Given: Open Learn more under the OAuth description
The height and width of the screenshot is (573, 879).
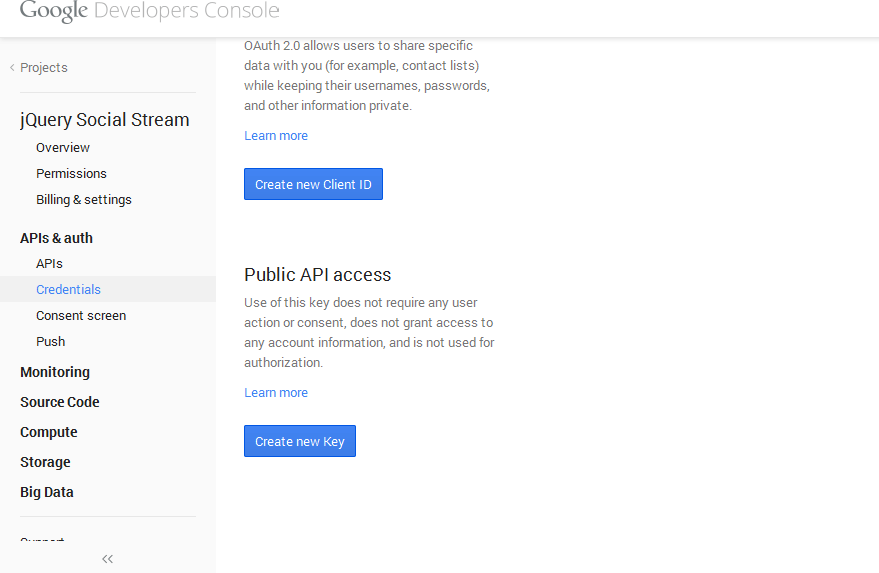Looking at the screenshot, I should 276,136.
